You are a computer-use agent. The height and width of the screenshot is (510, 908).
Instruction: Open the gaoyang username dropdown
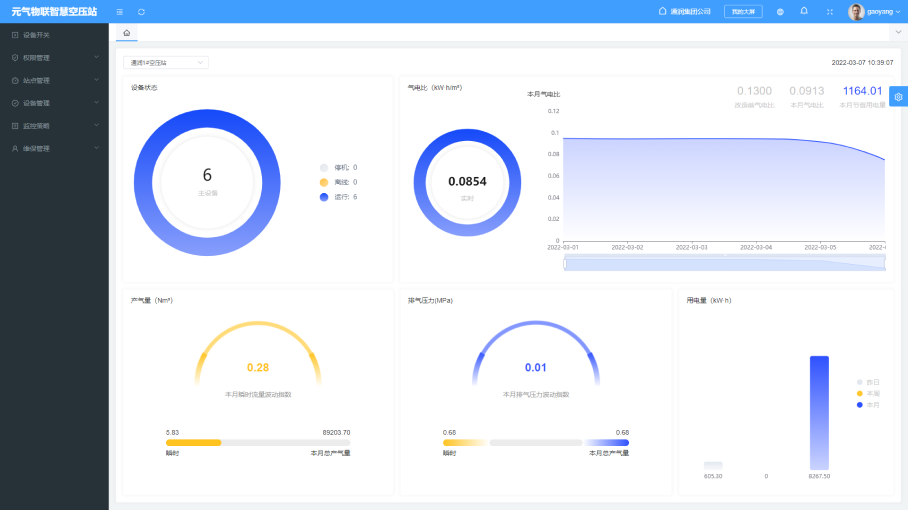coord(885,12)
